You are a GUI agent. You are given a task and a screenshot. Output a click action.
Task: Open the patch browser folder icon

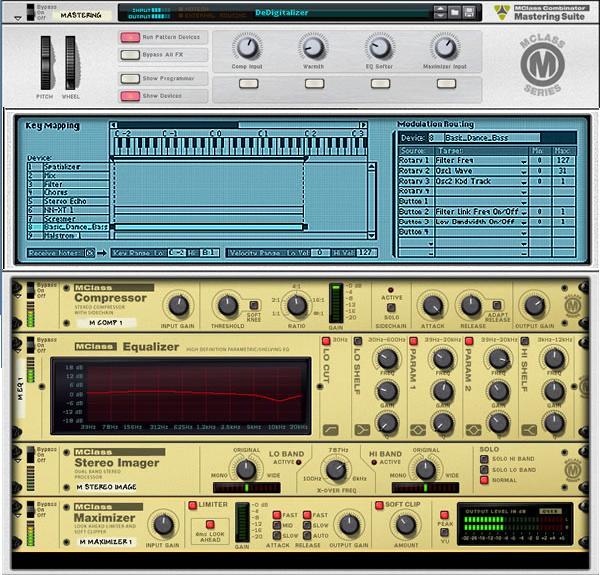[455, 12]
